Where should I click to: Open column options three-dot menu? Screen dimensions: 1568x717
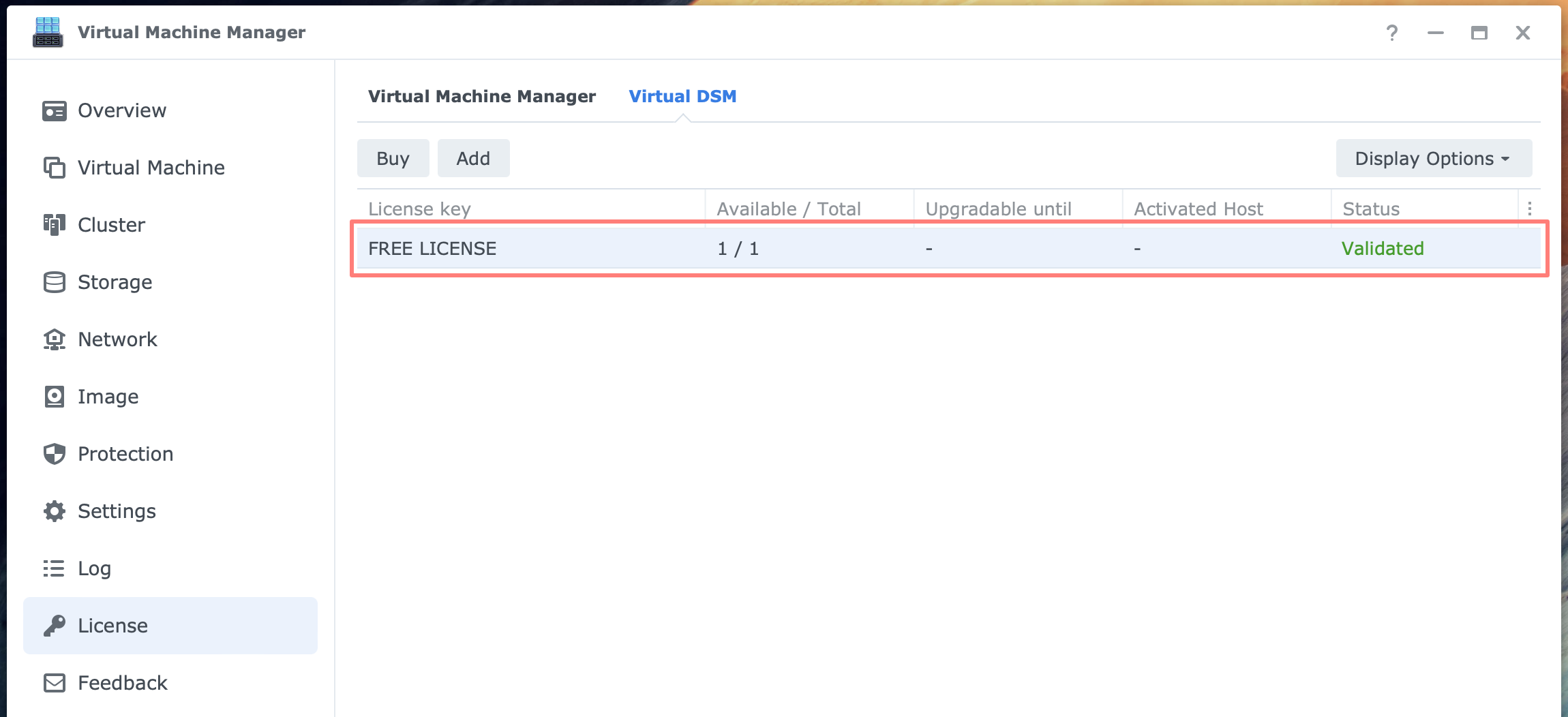pos(1530,209)
